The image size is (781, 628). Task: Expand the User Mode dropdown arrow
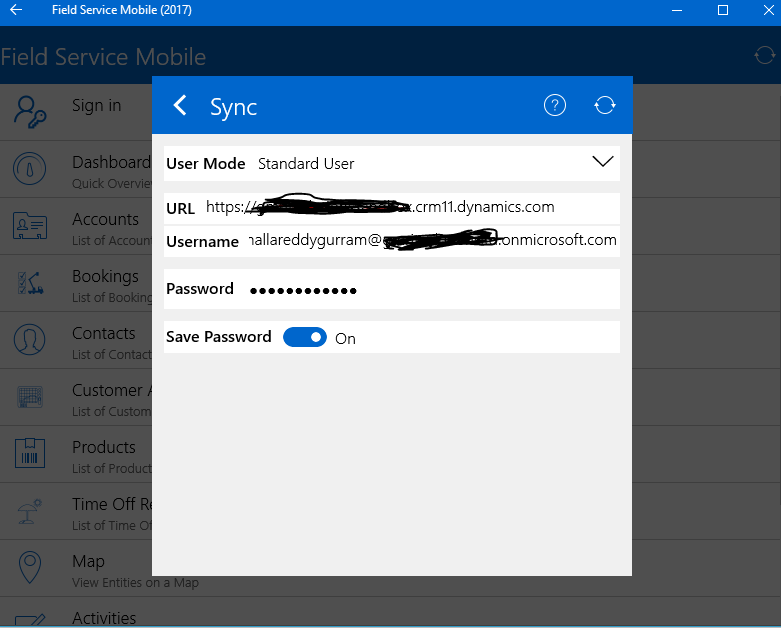[603, 161]
